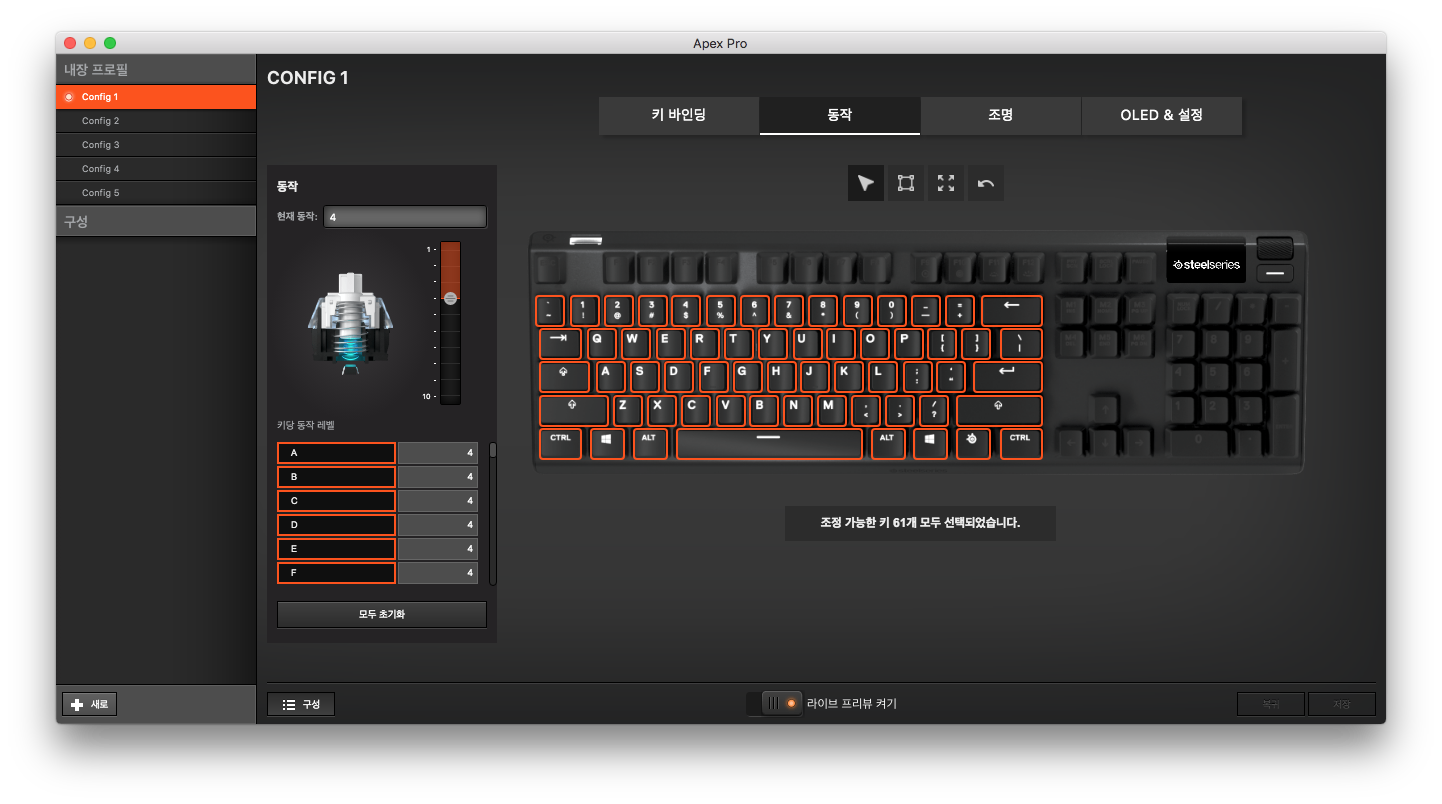Click the select-all expand arrows tool
Image resolution: width=1442 pixels, height=804 pixels.
pos(946,183)
